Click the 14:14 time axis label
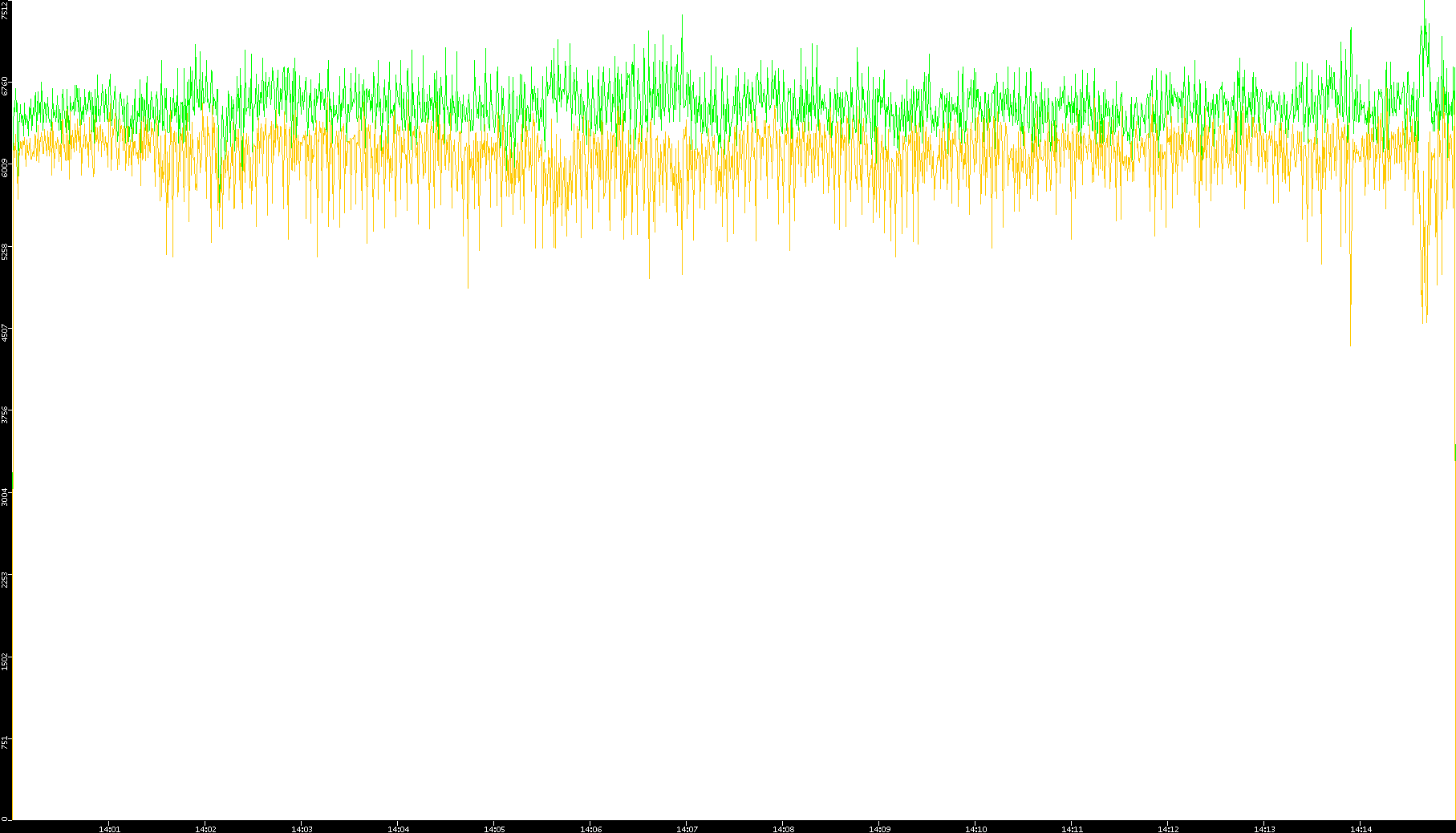Viewport: 1456px width, 833px height. point(1361,828)
